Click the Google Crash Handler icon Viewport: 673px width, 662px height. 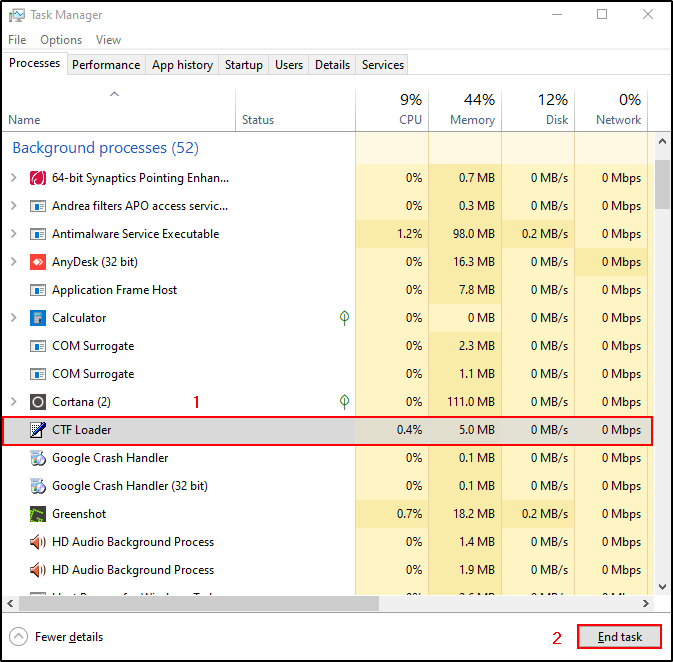38,458
